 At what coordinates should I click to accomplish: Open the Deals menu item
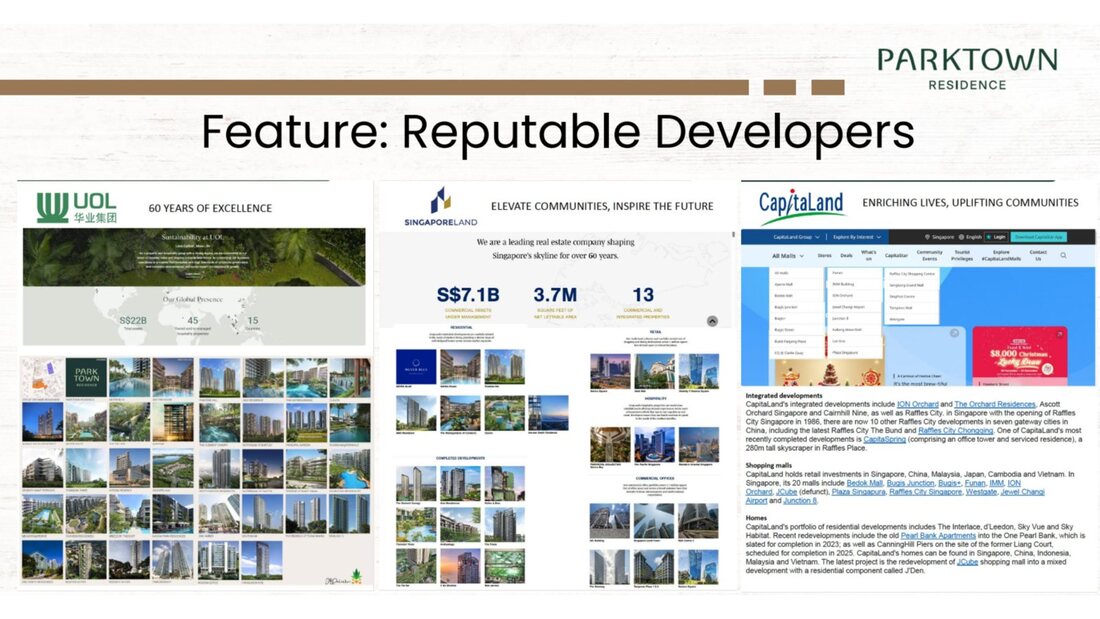tap(847, 255)
